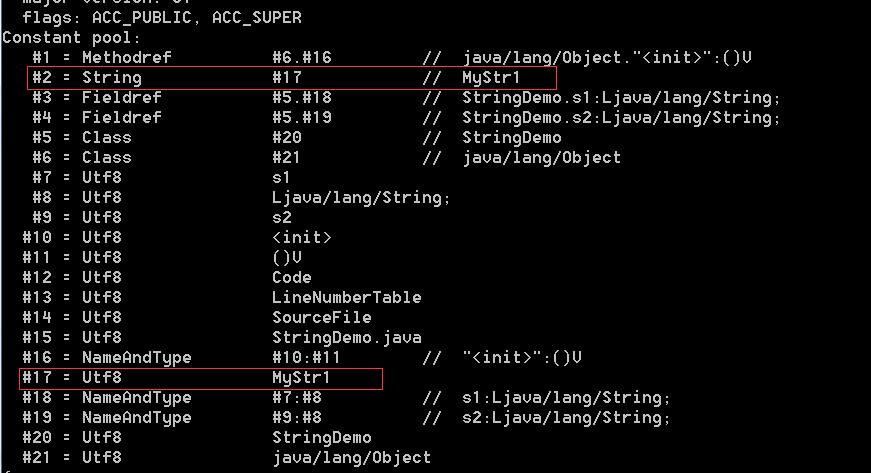Click the MyStr1 comment on line #2
871x473 pixels.
pyautogui.click(x=491, y=78)
